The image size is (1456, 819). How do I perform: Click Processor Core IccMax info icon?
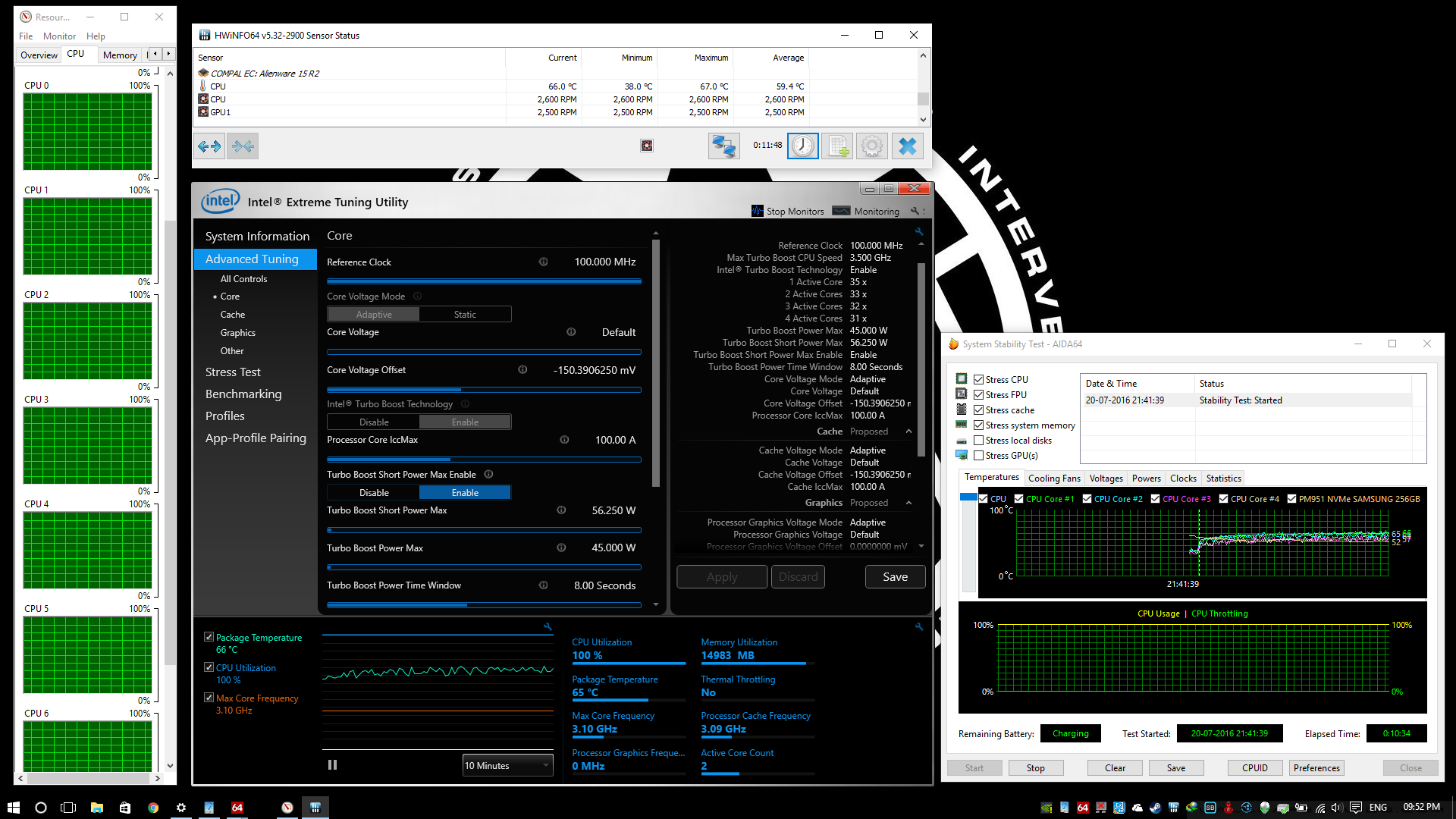(564, 440)
